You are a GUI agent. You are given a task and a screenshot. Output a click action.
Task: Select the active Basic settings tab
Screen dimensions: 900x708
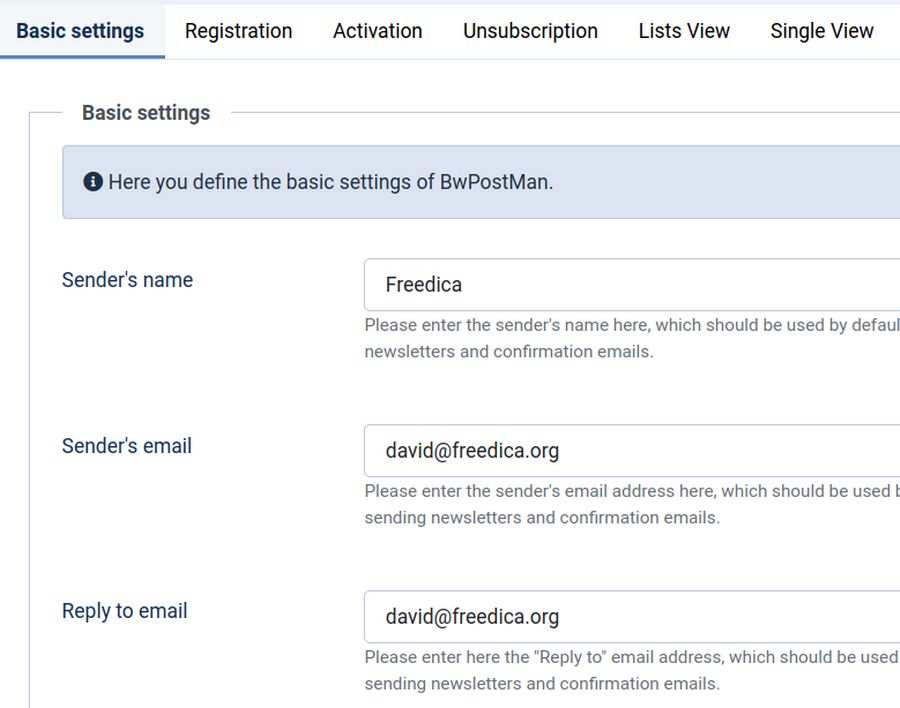(x=80, y=31)
